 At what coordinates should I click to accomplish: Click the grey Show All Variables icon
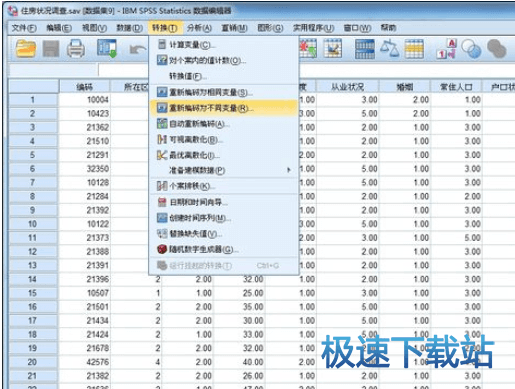[x=497, y=49]
